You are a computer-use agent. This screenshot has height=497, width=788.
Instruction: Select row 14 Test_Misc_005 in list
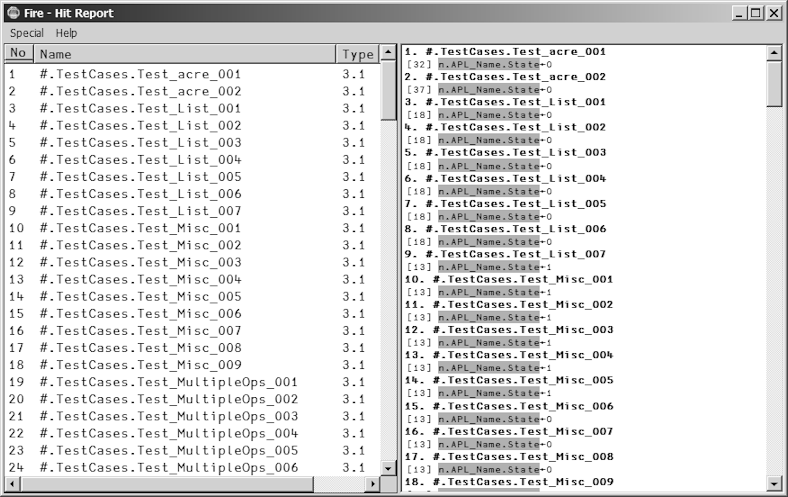point(192,296)
